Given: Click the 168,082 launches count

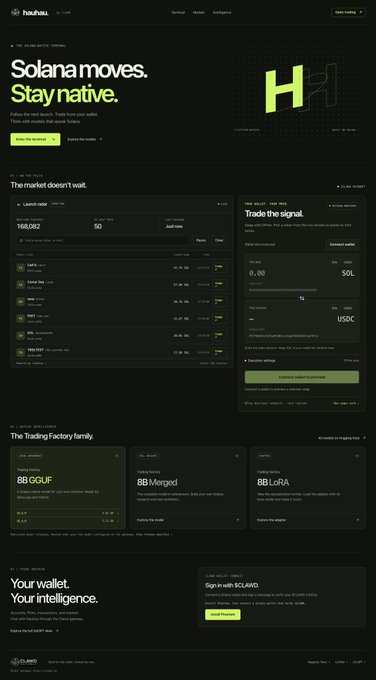Looking at the screenshot, I should [x=29, y=226].
